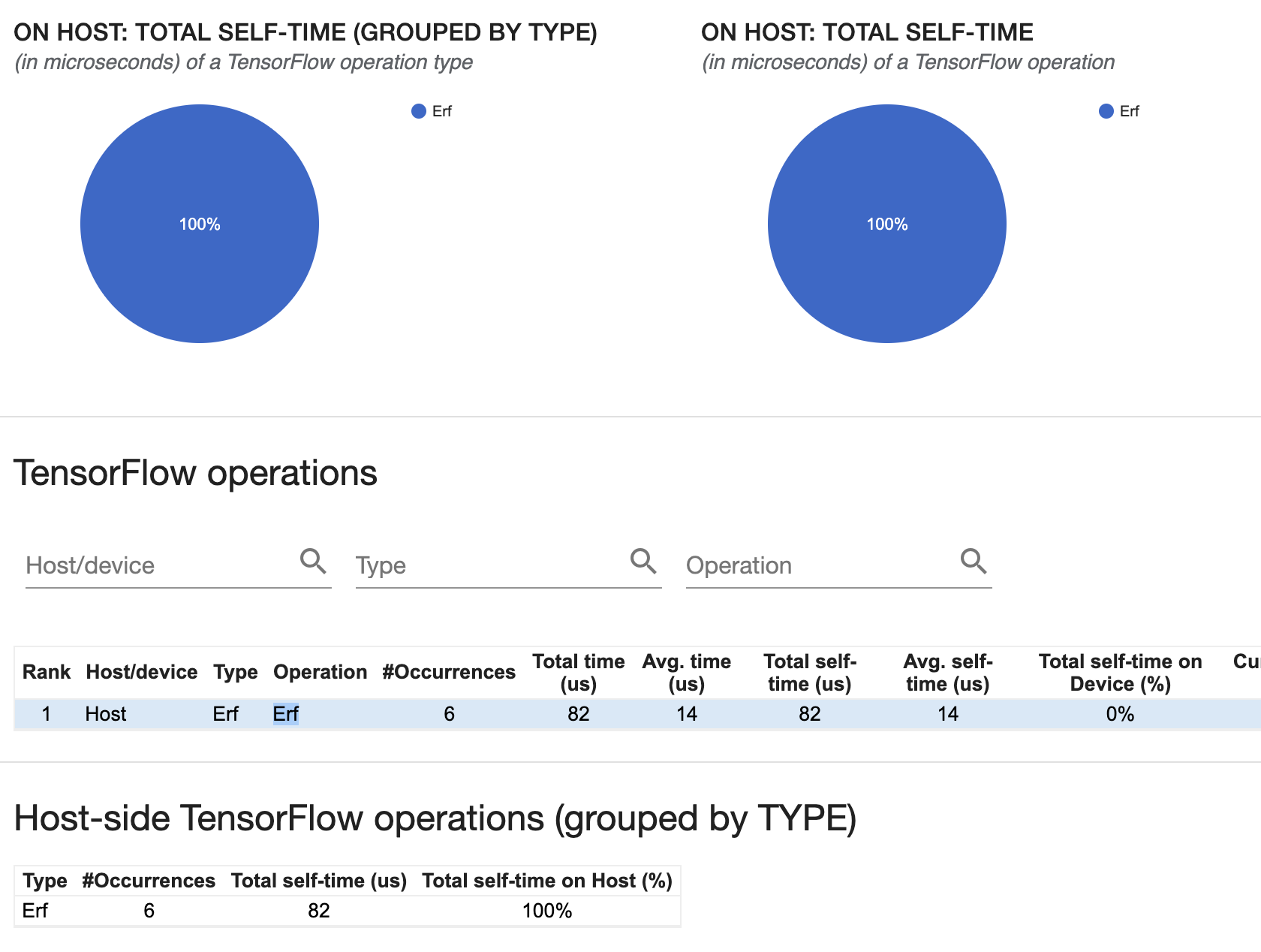Sort the table by Total self-time (us)
The image size is (1261, 952).
[x=809, y=672]
